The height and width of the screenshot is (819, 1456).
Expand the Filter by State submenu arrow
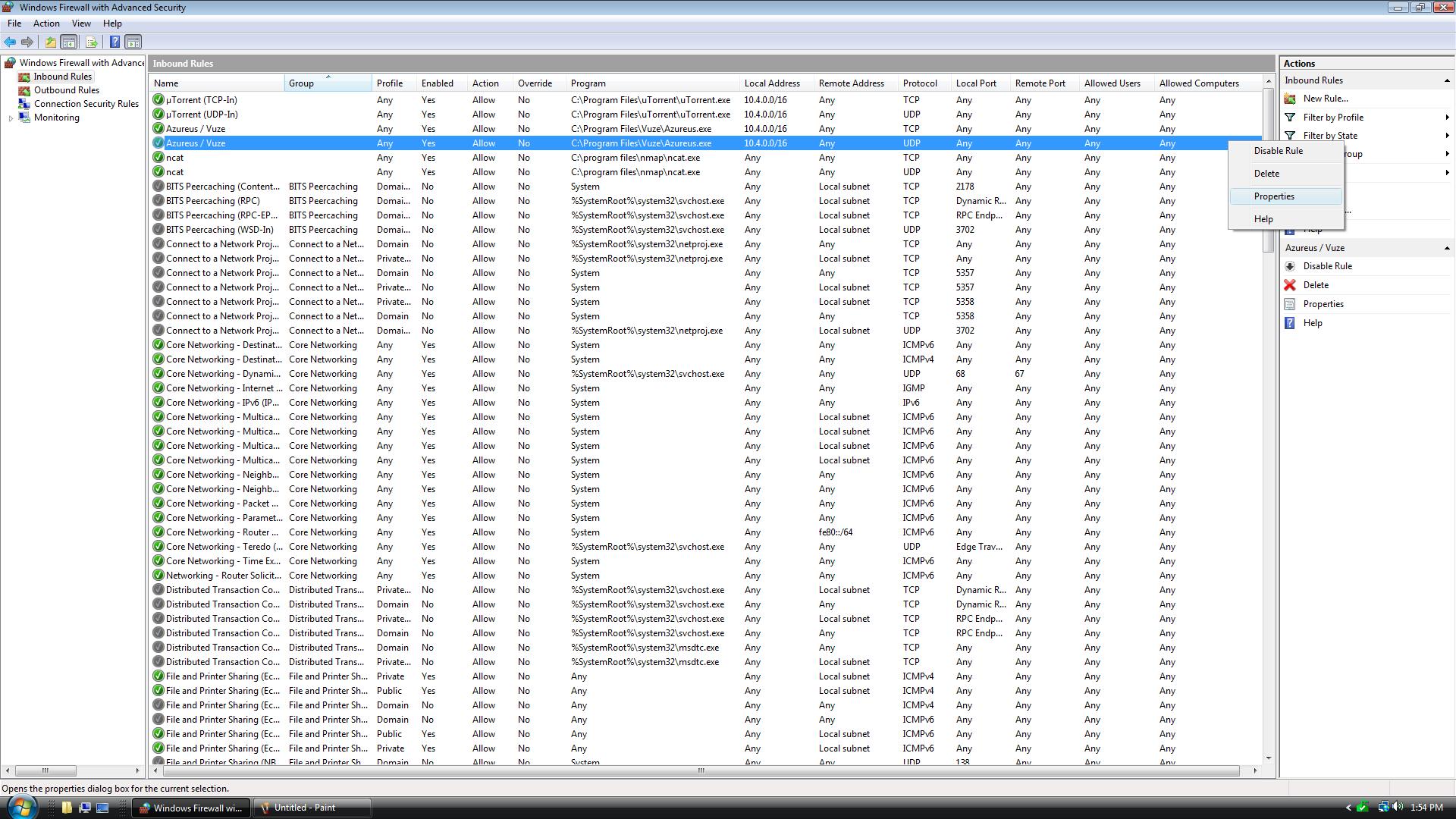tap(1447, 136)
